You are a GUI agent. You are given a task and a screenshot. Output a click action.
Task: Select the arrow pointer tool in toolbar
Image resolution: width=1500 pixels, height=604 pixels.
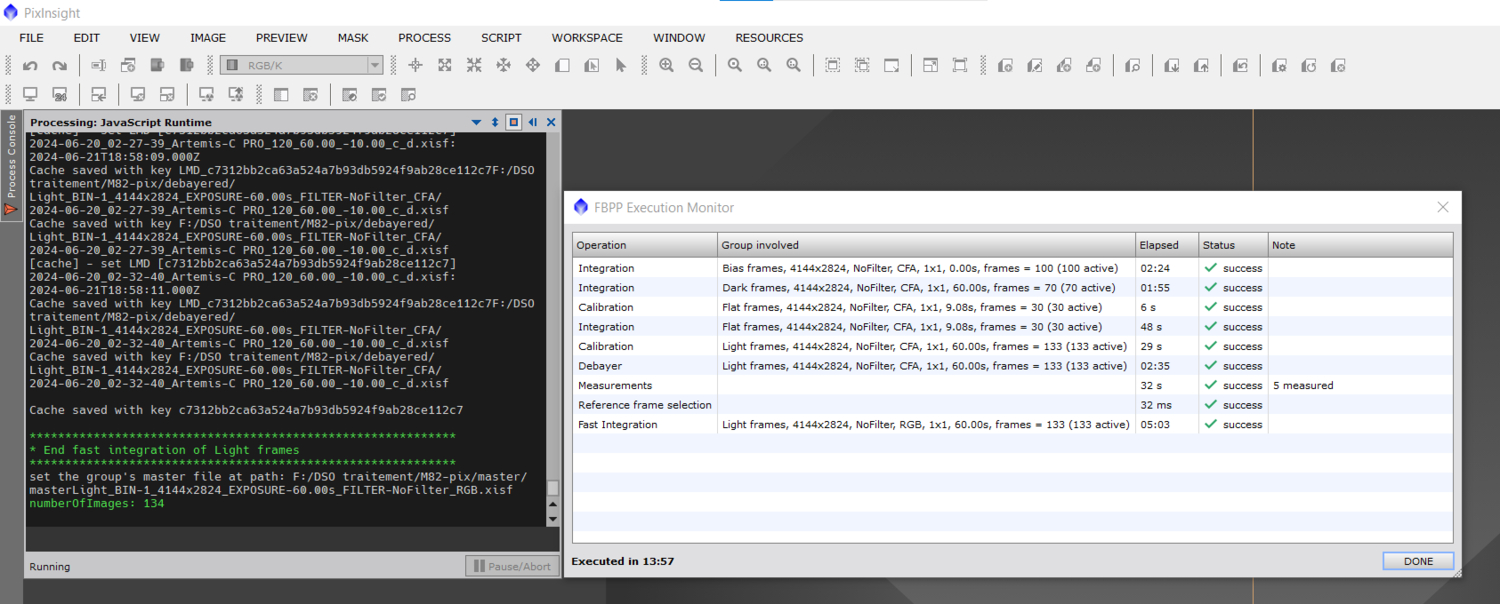coord(621,66)
